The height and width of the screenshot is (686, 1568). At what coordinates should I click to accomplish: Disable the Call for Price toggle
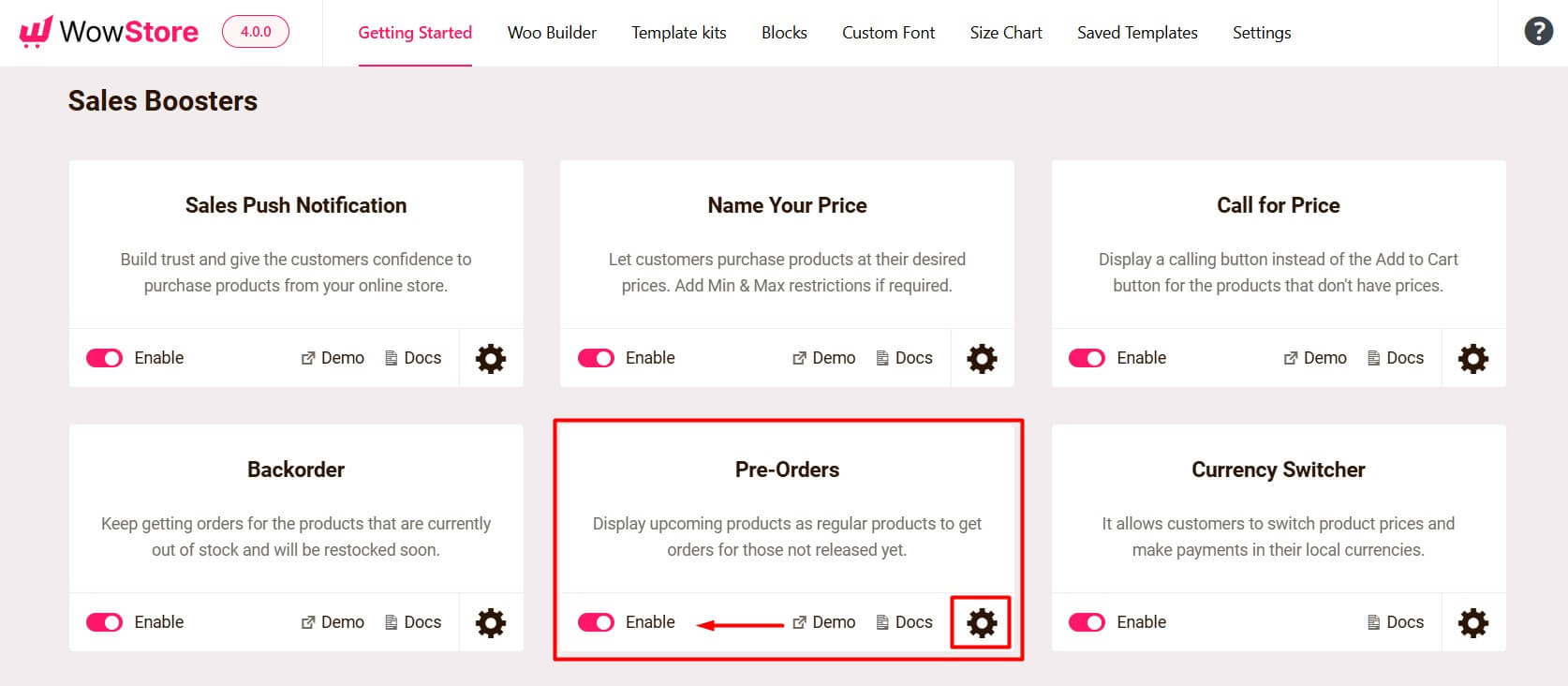1087,358
